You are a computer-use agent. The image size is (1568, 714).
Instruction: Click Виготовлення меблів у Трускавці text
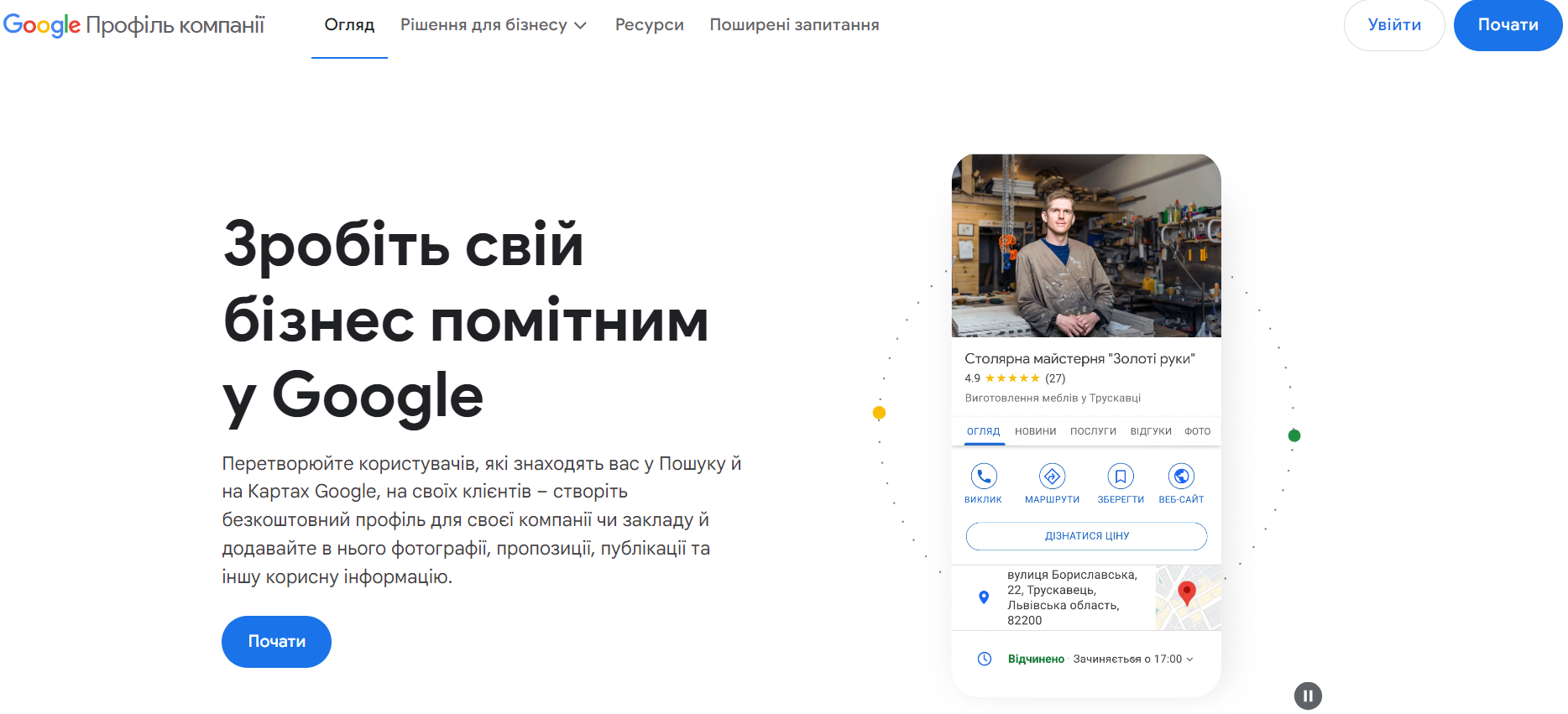1053,399
